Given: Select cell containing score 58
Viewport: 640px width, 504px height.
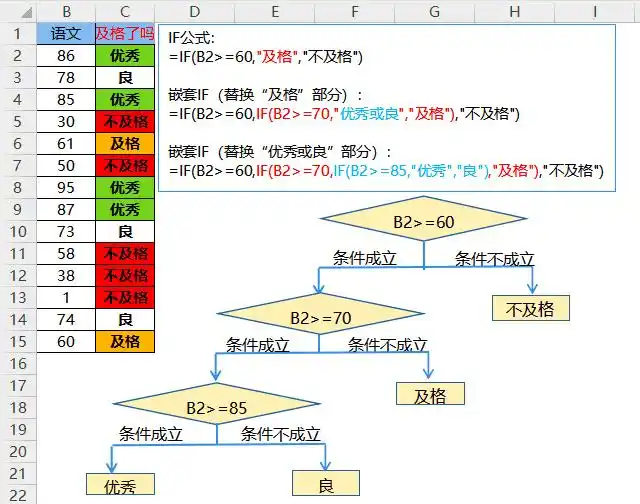Looking at the screenshot, I should (66, 254).
